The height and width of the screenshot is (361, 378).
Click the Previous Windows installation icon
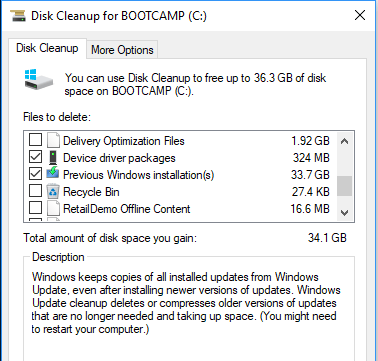[x=53, y=174]
